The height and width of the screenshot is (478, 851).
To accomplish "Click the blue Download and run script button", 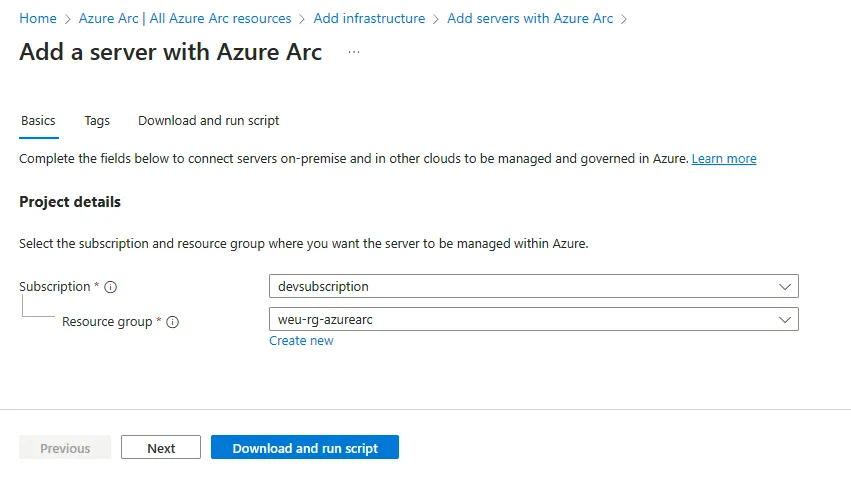I will click(305, 448).
